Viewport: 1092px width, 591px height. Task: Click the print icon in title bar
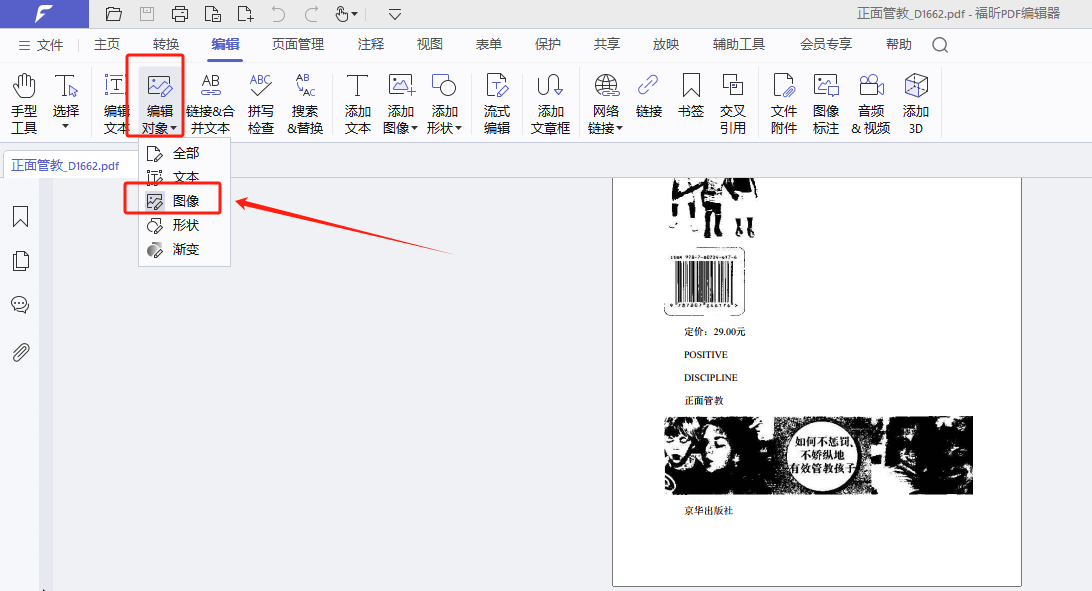tap(180, 14)
